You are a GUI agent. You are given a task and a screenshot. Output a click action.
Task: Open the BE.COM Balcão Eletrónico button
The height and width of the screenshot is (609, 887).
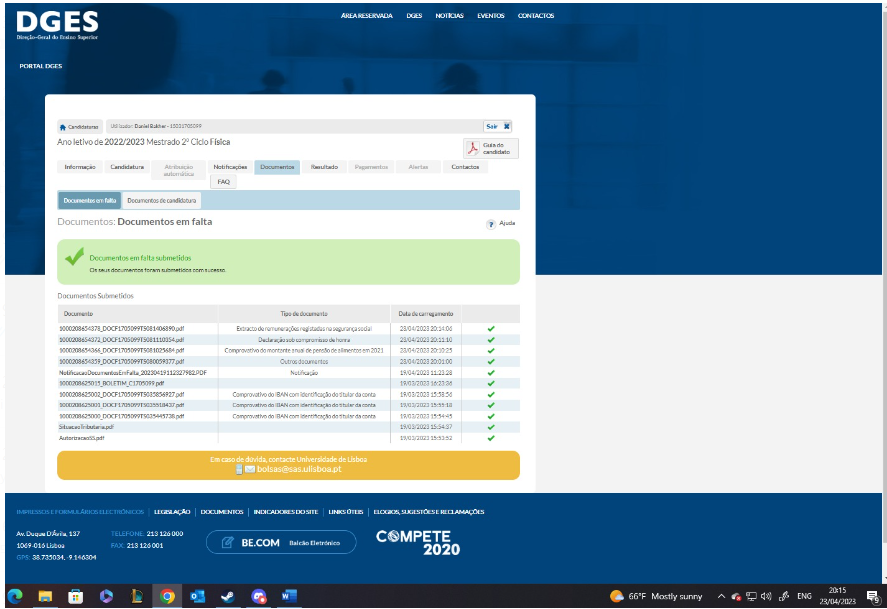(x=281, y=542)
